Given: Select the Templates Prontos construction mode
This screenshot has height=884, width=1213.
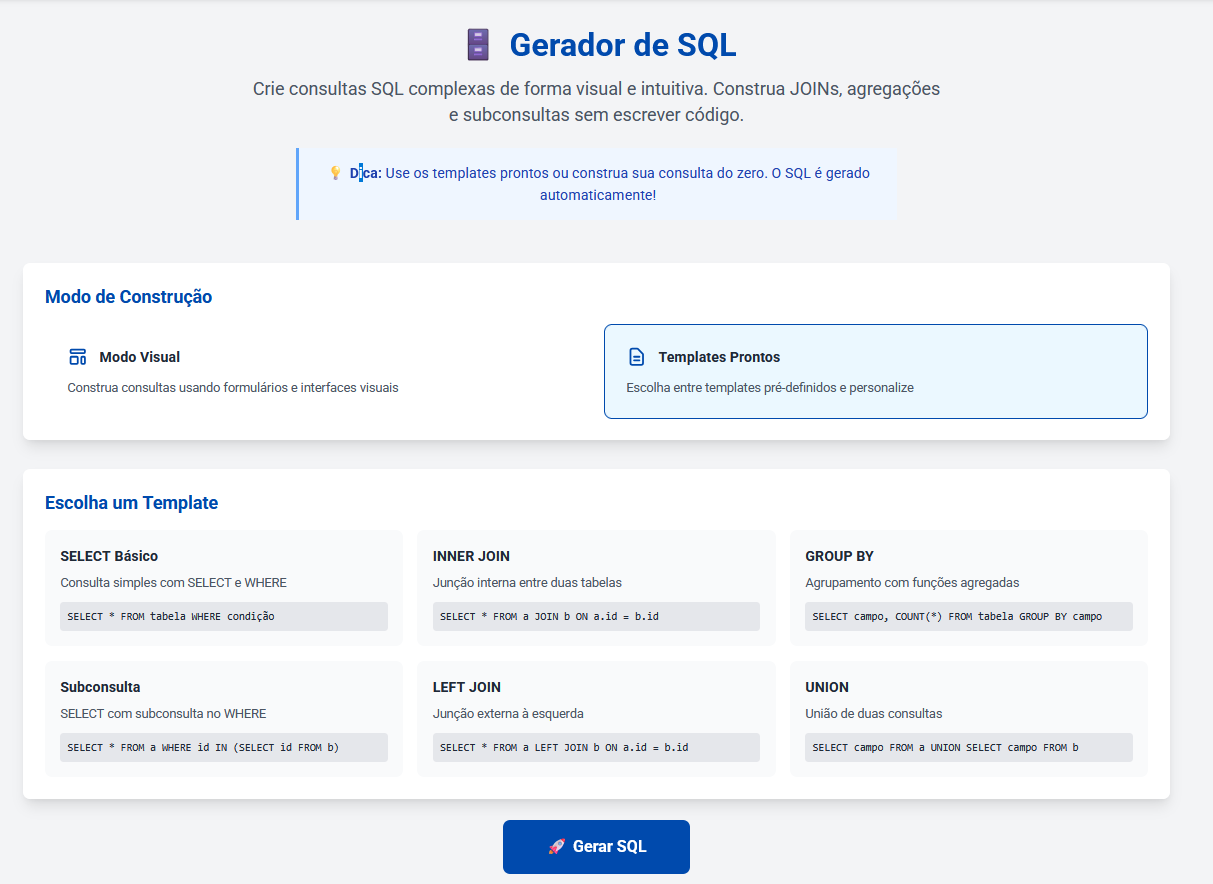Looking at the screenshot, I should pyautogui.click(x=875, y=370).
